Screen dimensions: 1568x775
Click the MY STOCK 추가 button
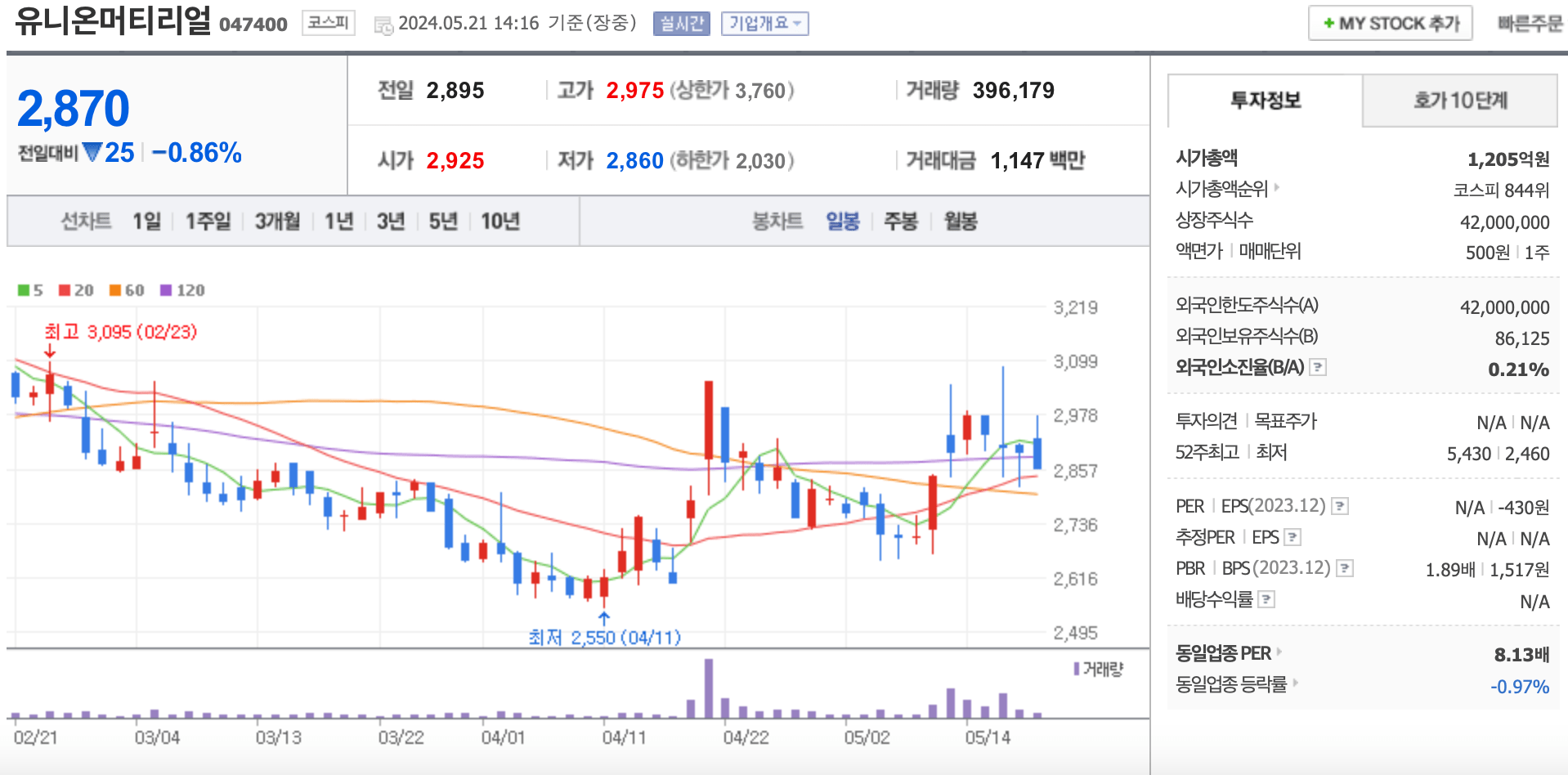1391,23
